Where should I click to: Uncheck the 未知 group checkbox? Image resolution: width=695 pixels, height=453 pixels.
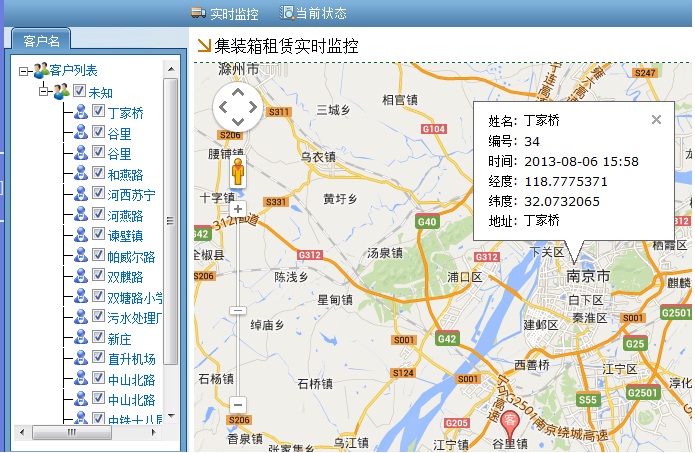point(79,90)
